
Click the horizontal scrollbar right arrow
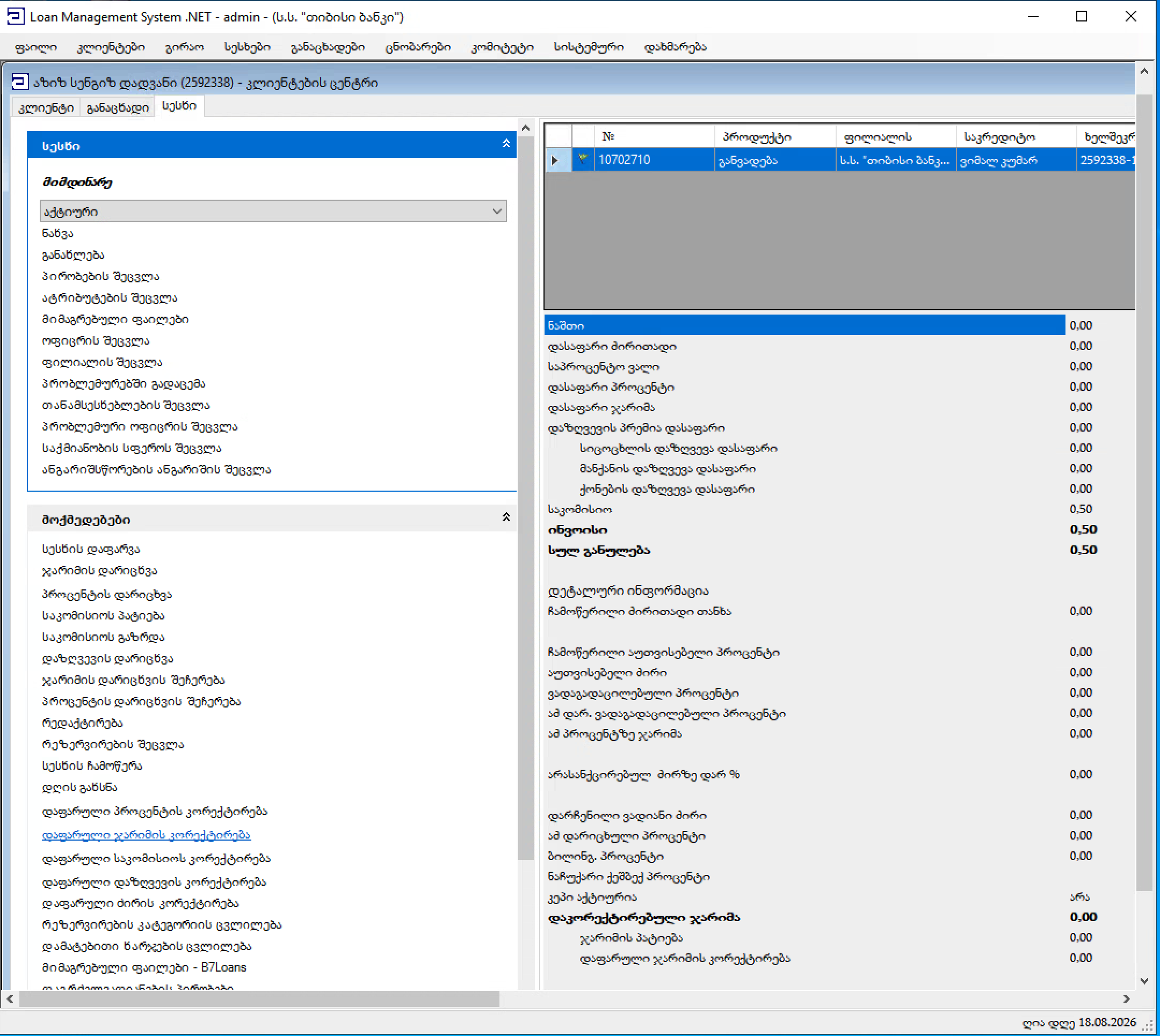click(x=1126, y=998)
